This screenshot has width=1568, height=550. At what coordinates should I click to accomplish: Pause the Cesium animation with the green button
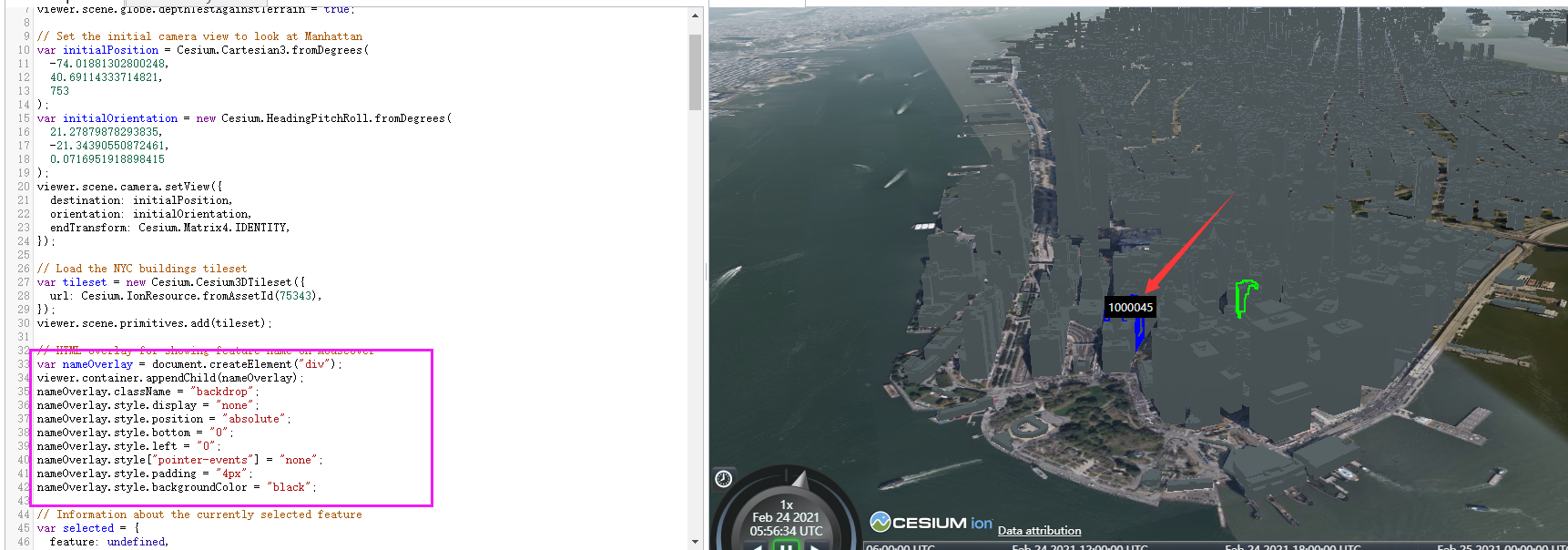(x=786, y=545)
